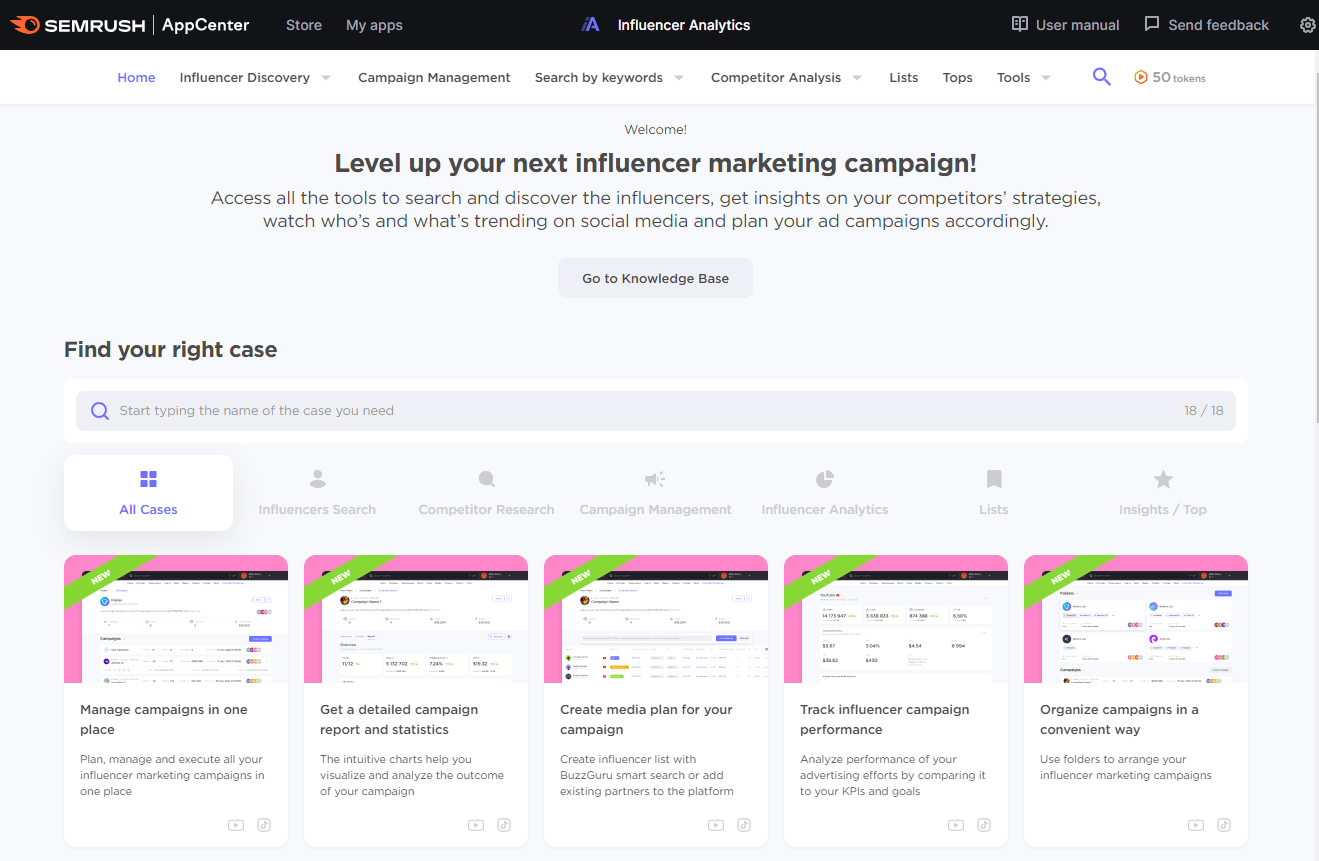Select the Campaign Management megaphone icon
The width and height of the screenshot is (1319, 861).
655,479
